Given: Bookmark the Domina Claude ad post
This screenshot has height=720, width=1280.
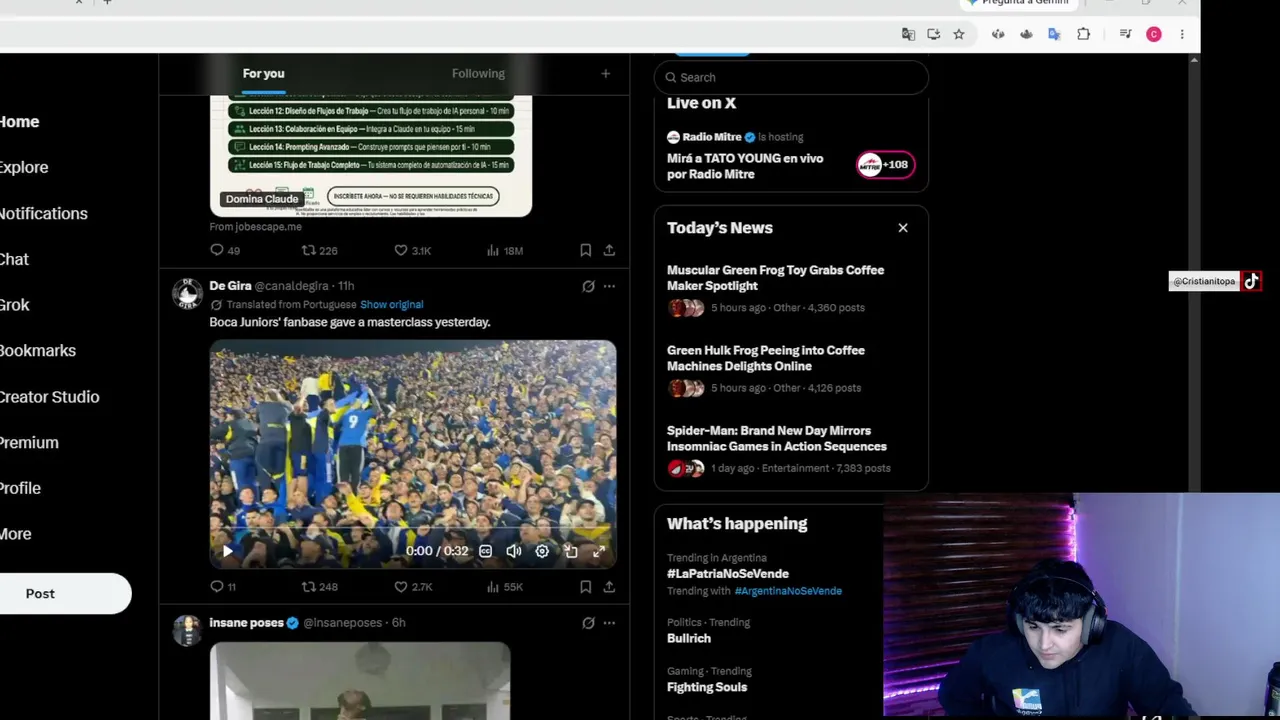Looking at the screenshot, I should (585, 250).
